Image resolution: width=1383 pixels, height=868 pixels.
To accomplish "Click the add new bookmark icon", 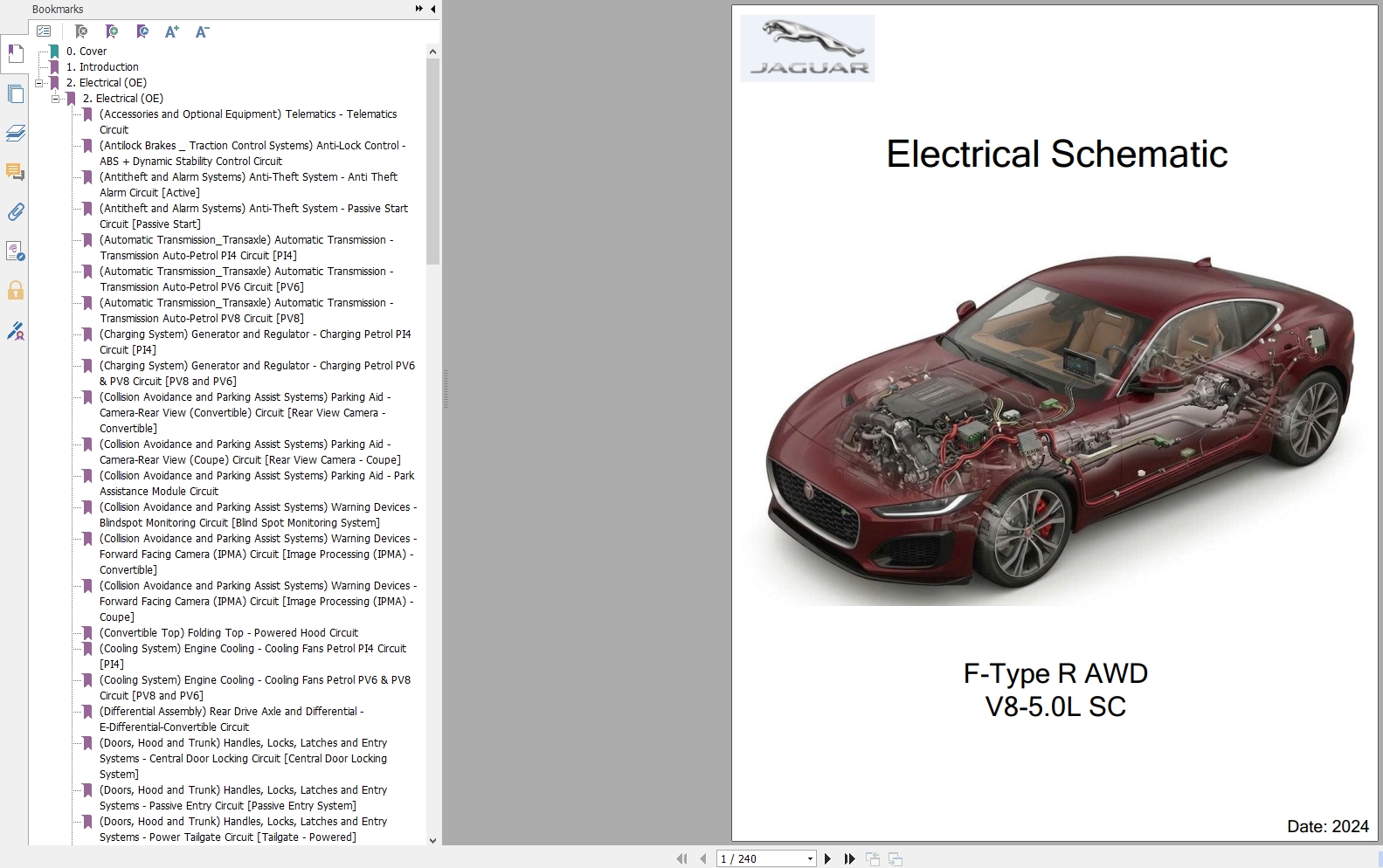I will pyautogui.click(x=111, y=31).
